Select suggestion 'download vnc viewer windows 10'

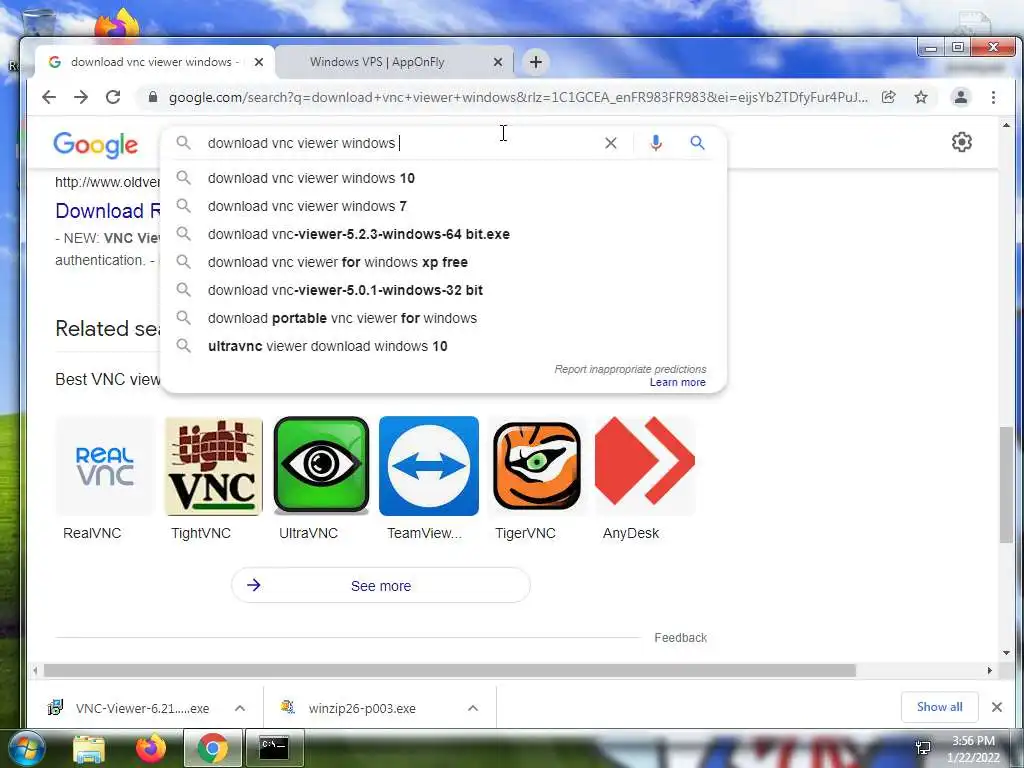(x=443, y=178)
